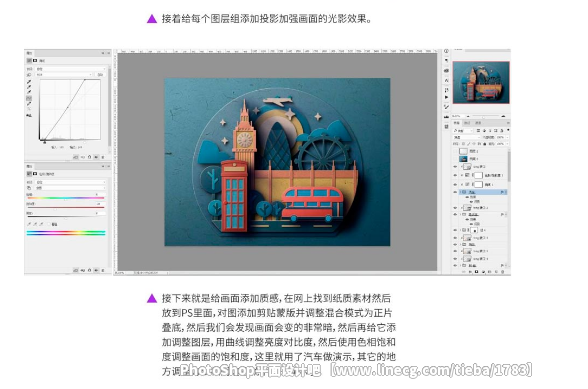Screen dimensions: 588x389
Task: Delete the Hue/Saturation adjustment via trash icon
Action: click(x=103, y=270)
